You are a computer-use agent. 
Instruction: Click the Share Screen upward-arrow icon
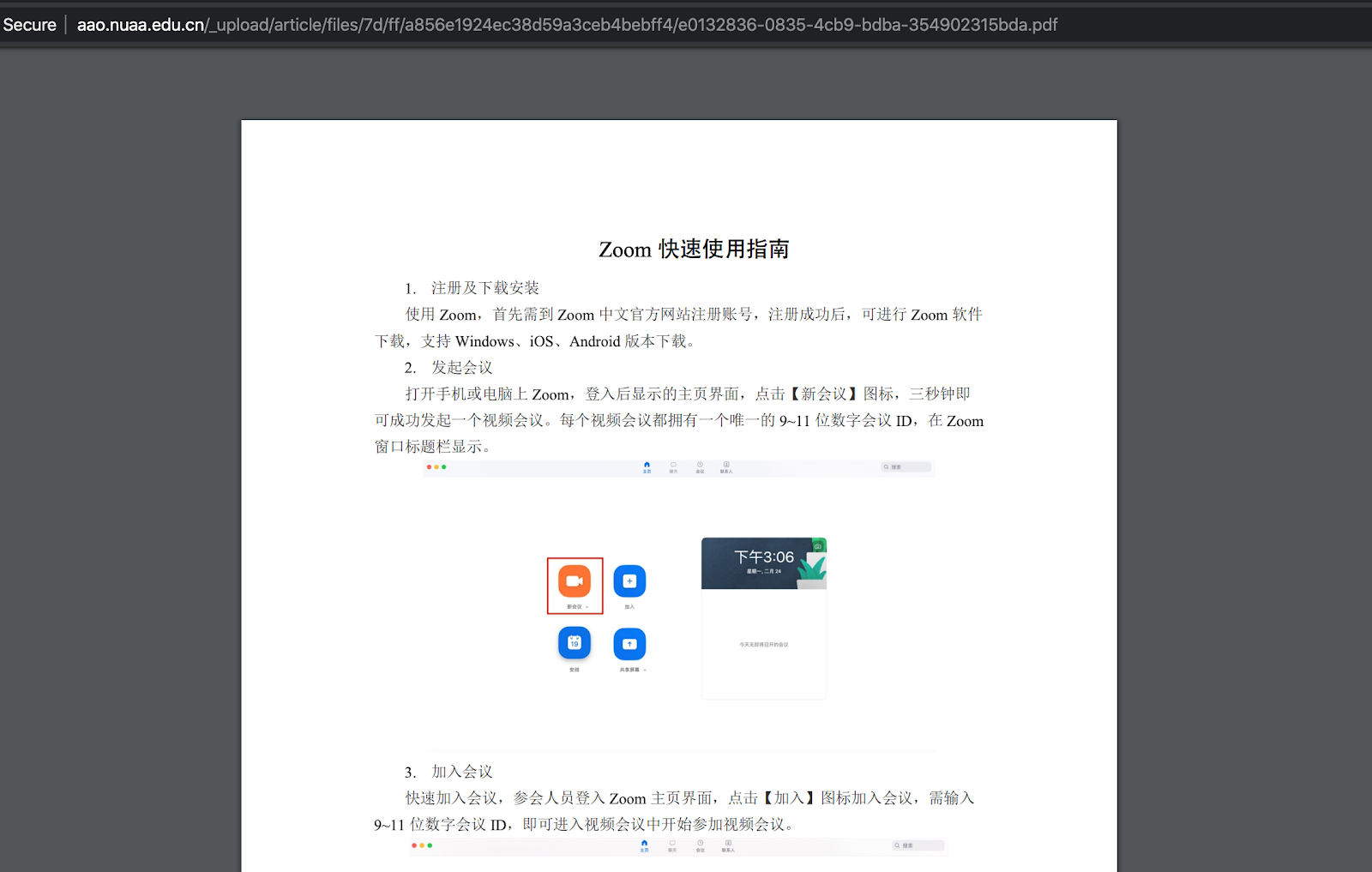(629, 643)
